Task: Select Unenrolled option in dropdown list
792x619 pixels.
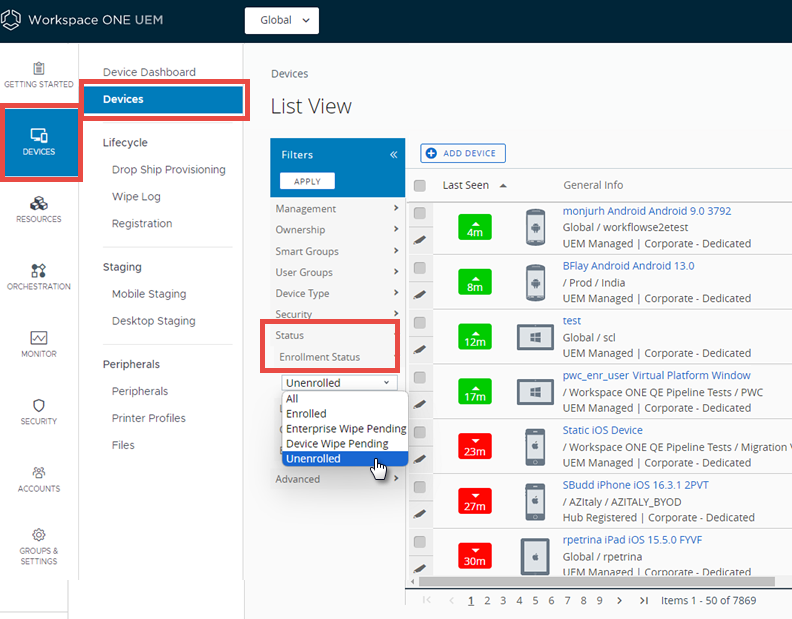Action: [x=344, y=458]
